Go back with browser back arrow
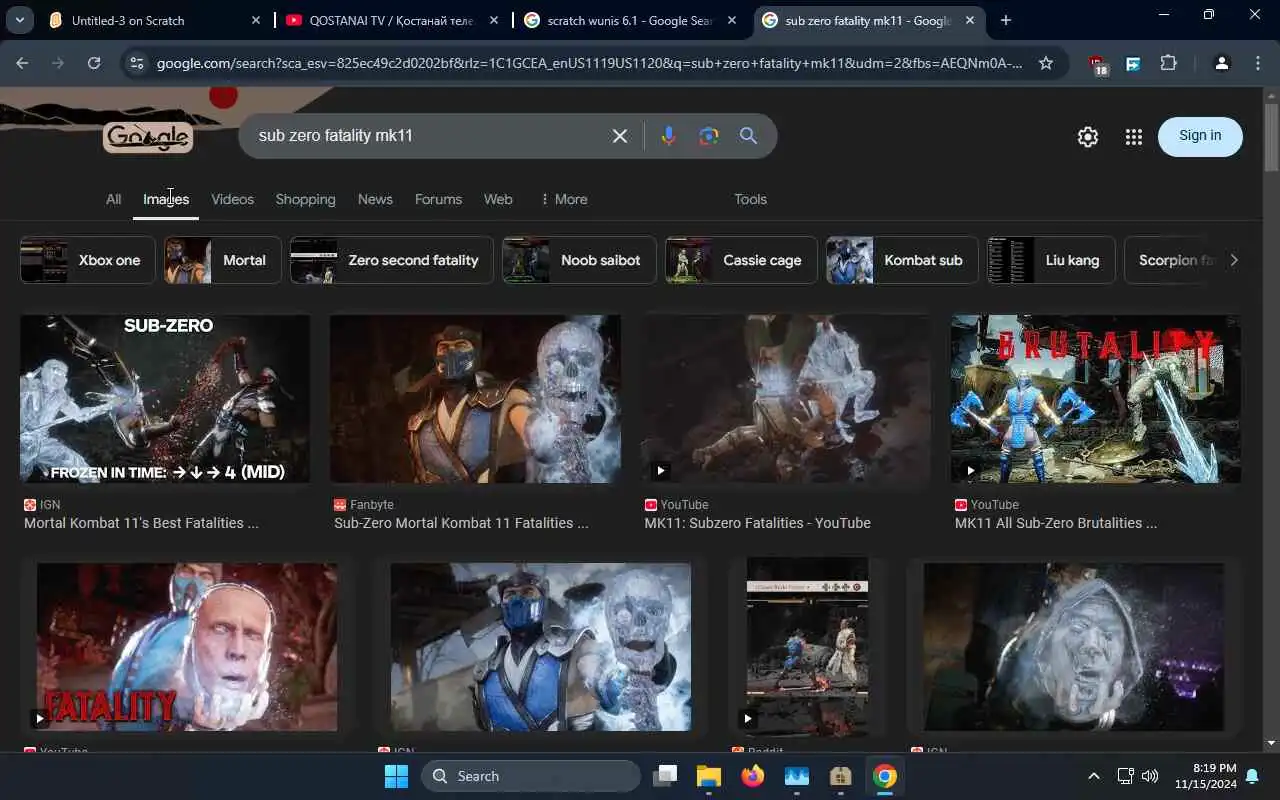1280x800 pixels. coord(22,63)
